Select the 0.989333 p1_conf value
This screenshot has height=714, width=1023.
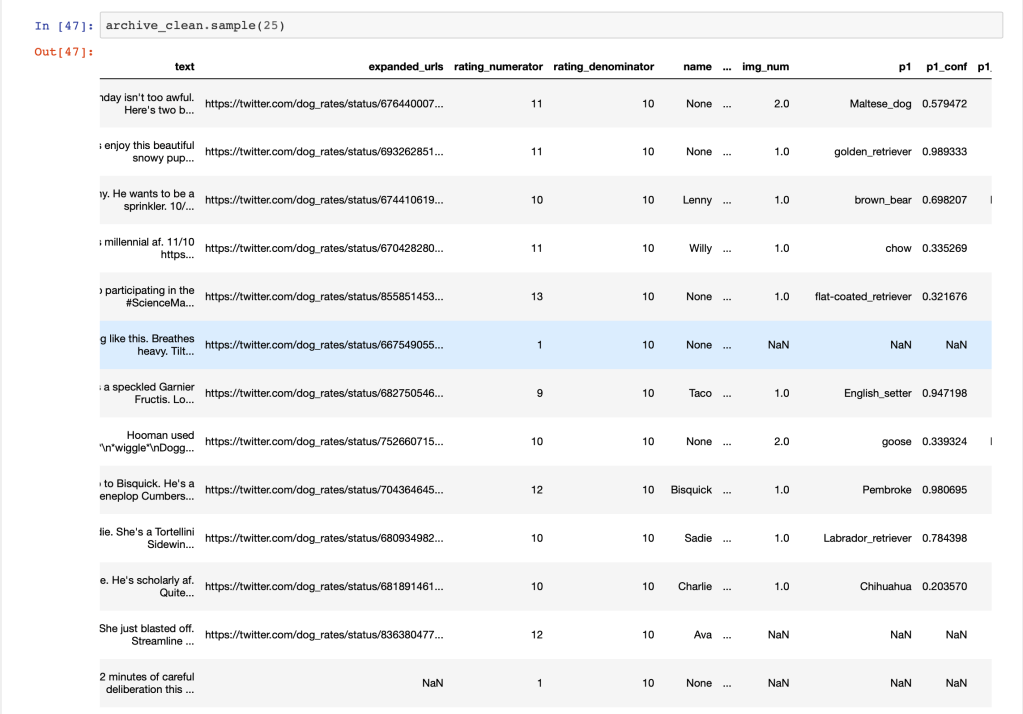click(x=944, y=152)
